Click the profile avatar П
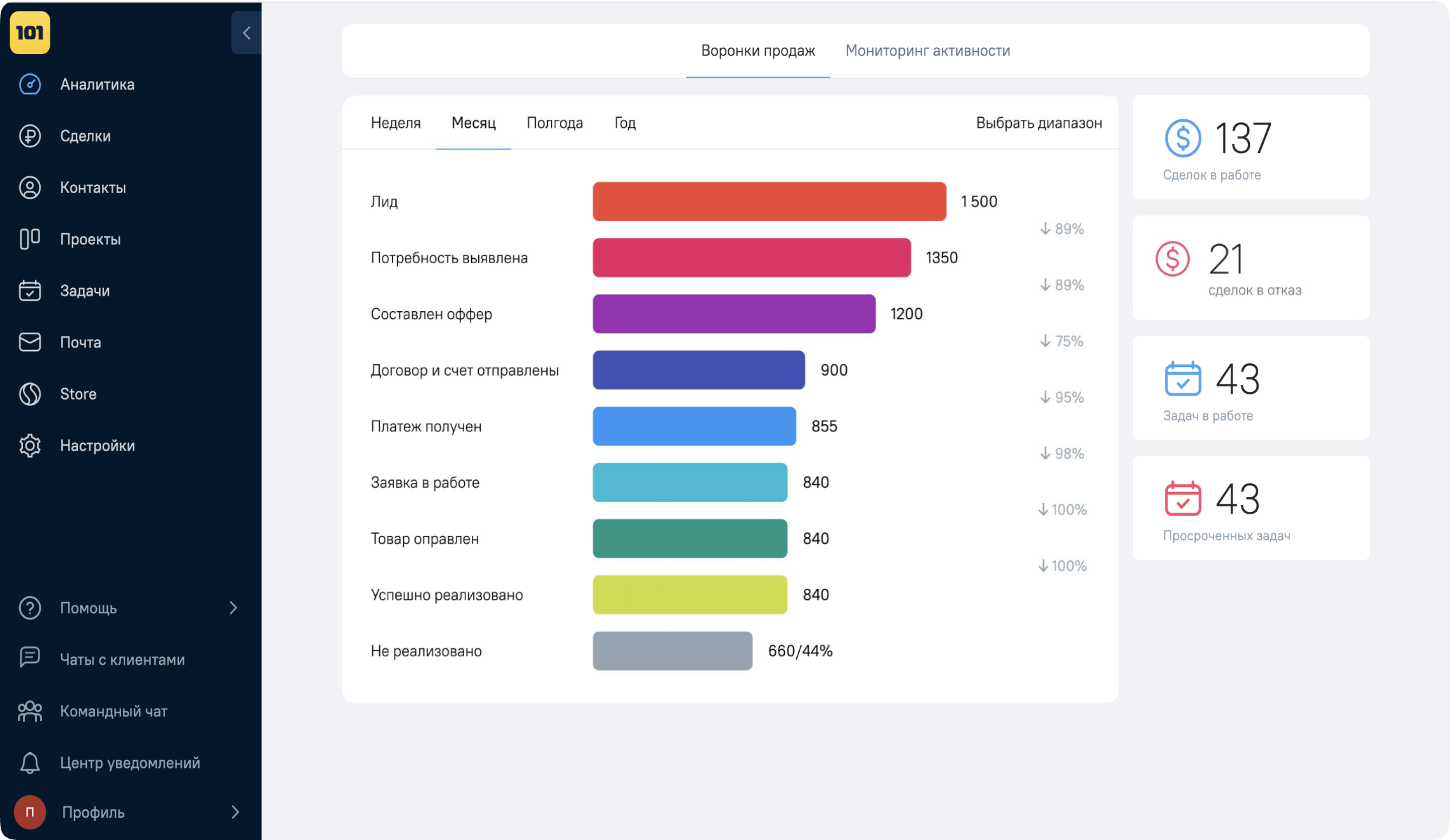 coord(30,812)
